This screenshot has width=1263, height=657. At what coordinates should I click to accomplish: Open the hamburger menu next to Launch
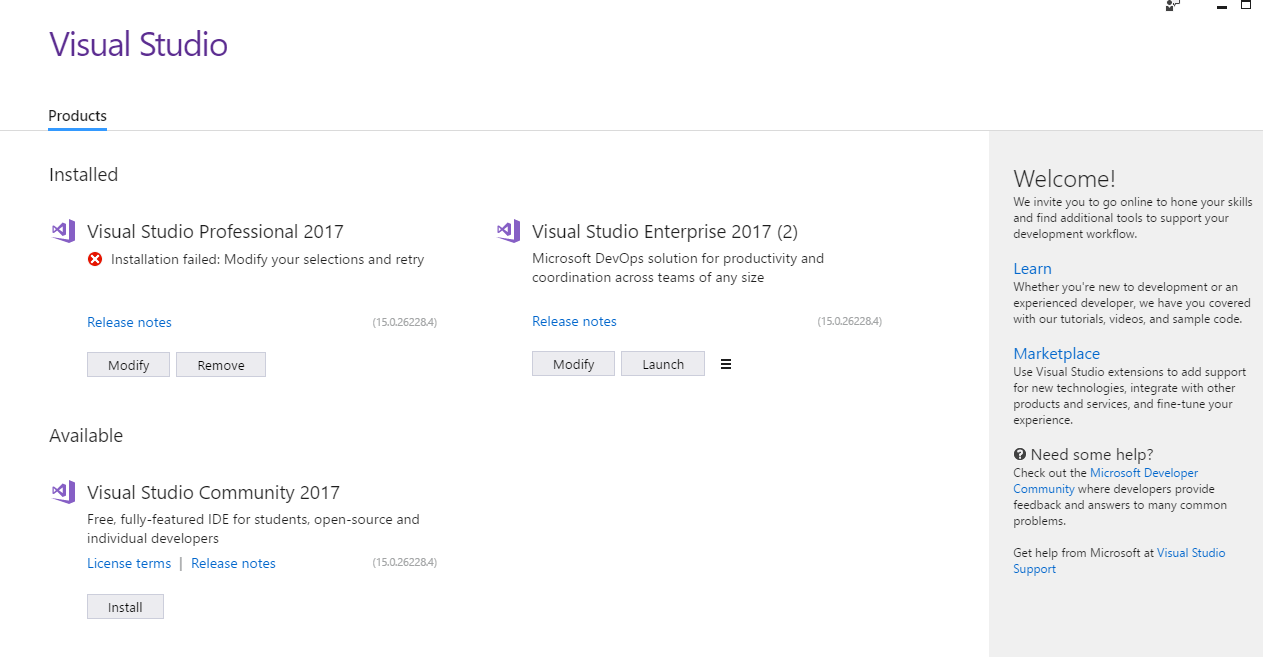[726, 364]
